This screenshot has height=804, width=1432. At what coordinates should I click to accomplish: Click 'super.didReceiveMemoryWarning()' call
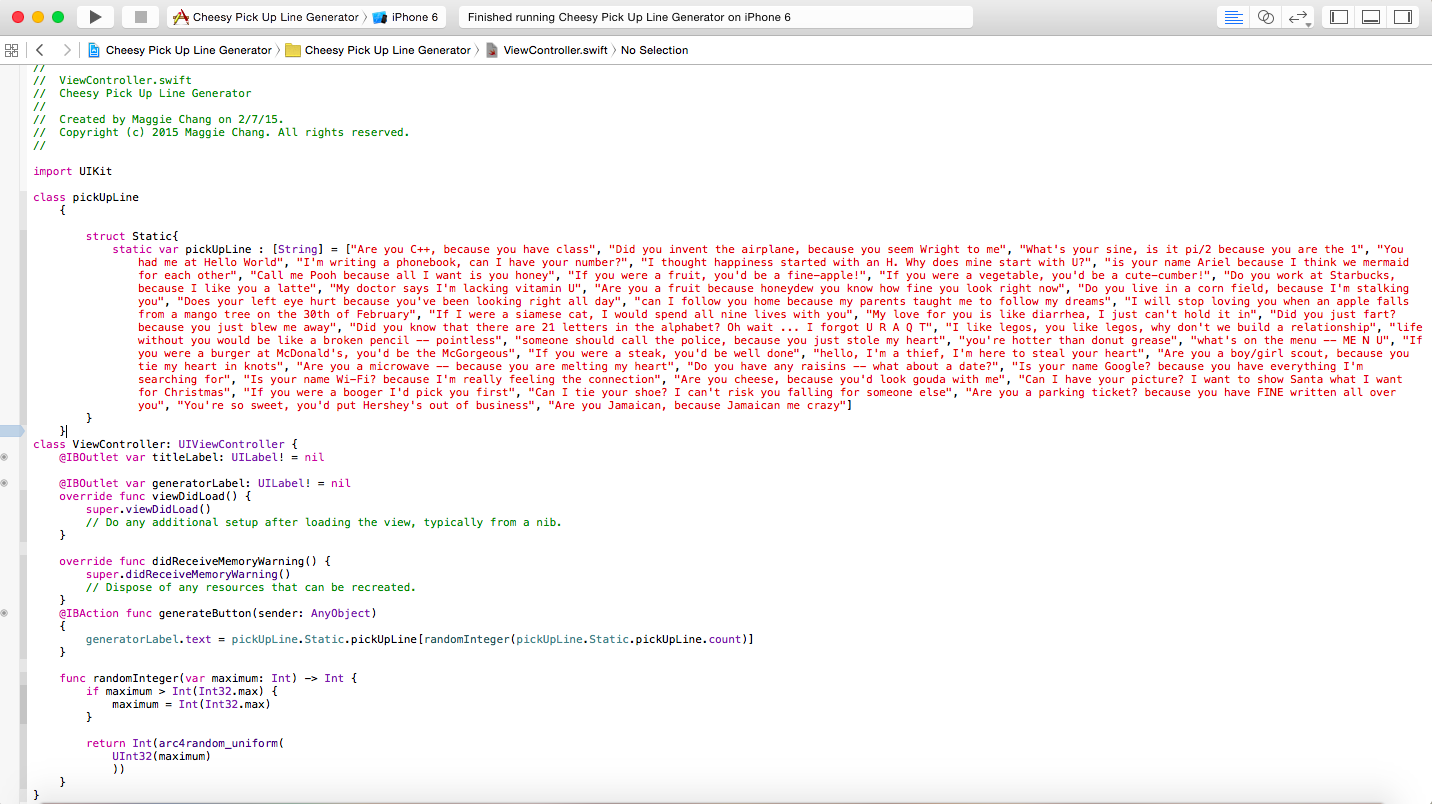point(188,574)
